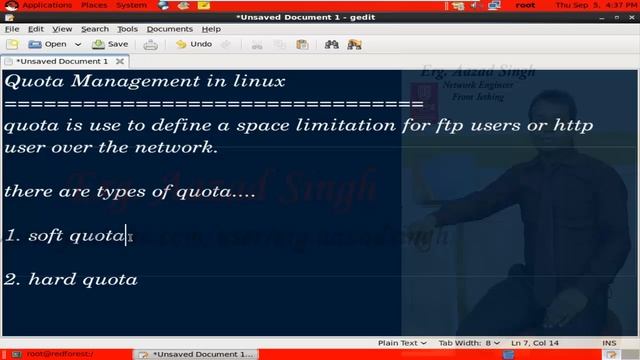
Task: Paste with the clipboard icon
Action: 302,44
